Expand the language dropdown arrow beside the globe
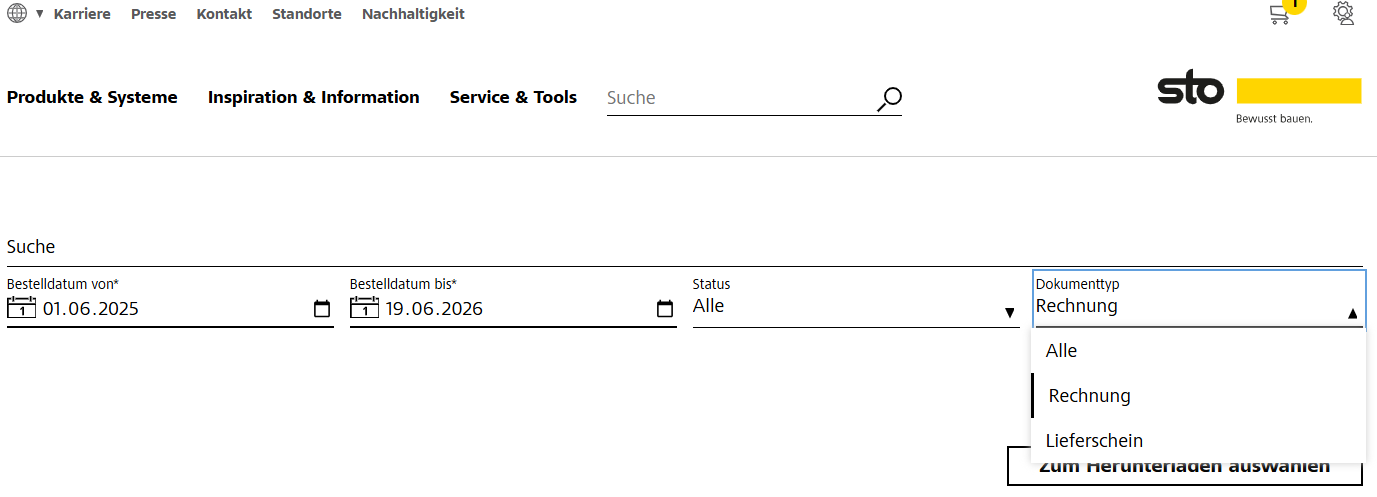The height and width of the screenshot is (497, 1377). point(40,14)
